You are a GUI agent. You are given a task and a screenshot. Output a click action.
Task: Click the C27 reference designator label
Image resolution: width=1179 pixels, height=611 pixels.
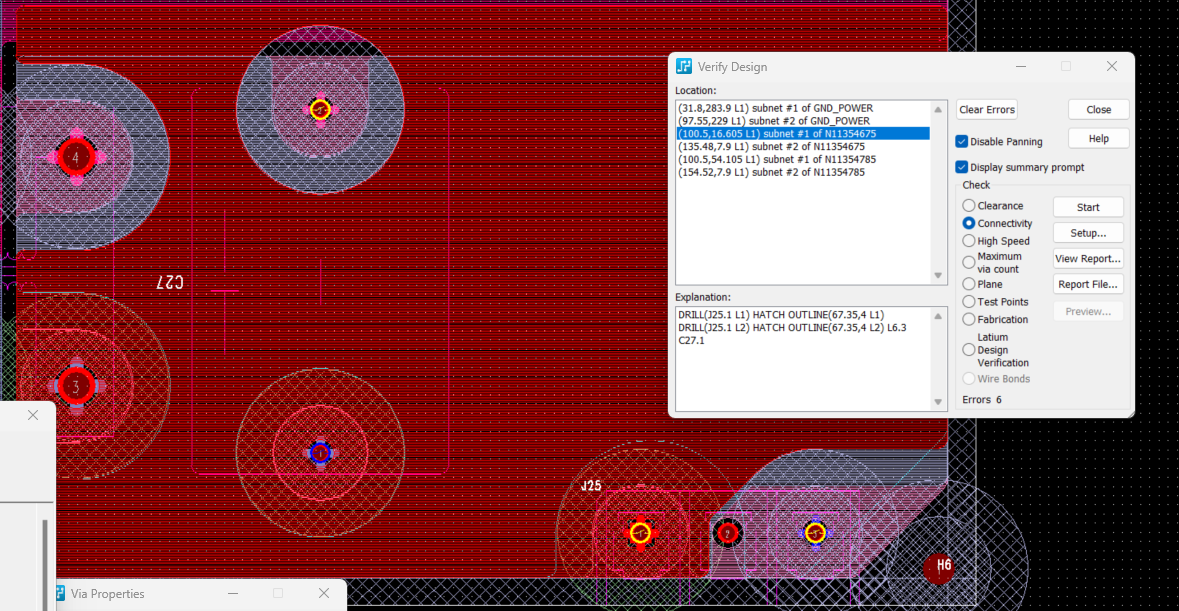click(170, 283)
